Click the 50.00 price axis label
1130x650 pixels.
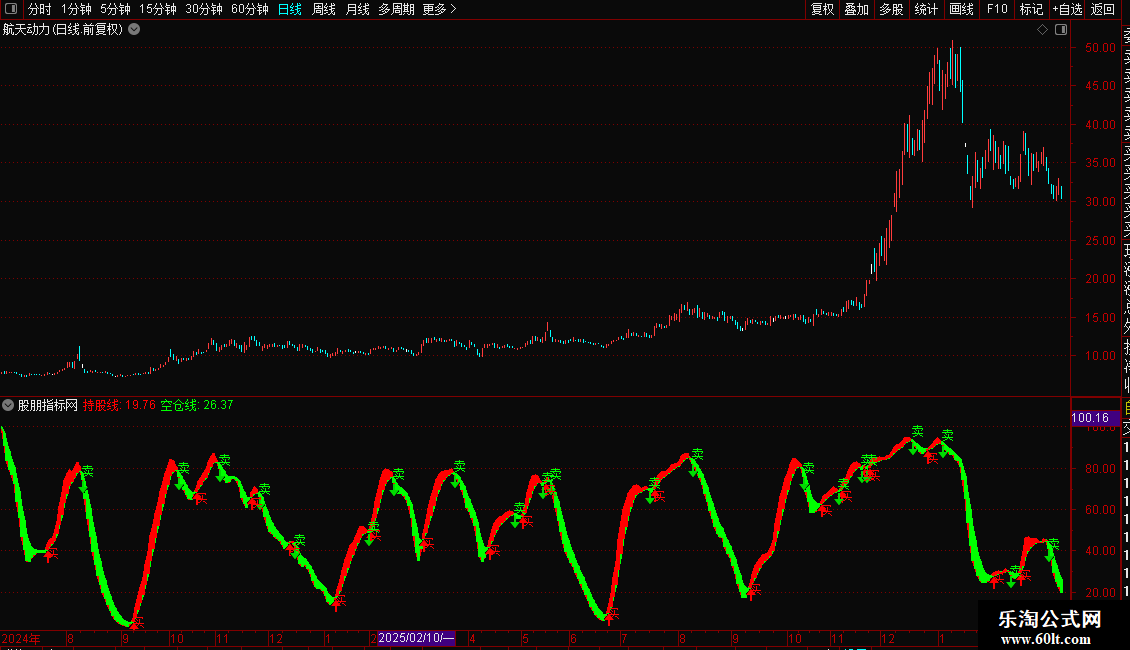(1100, 48)
